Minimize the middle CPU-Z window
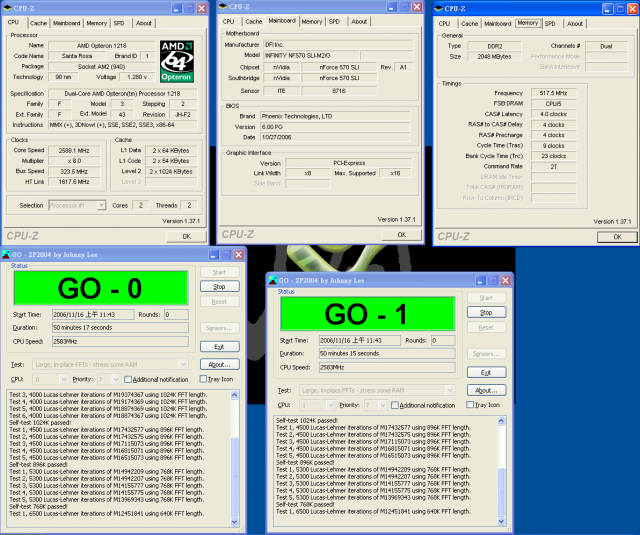The height and width of the screenshot is (535, 640). (x=392, y=7)
